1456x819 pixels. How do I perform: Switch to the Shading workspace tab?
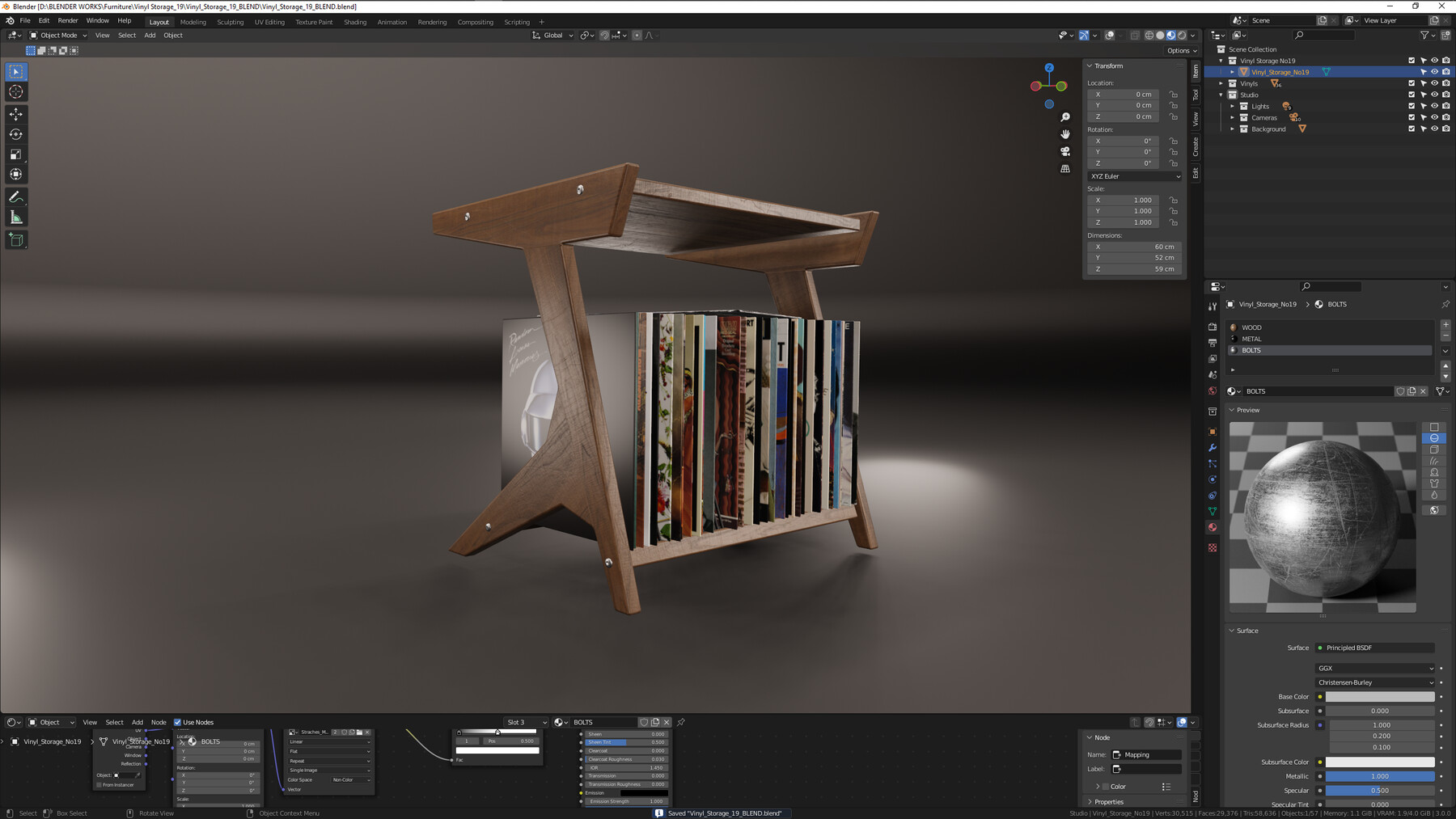[x=355, y=22]
